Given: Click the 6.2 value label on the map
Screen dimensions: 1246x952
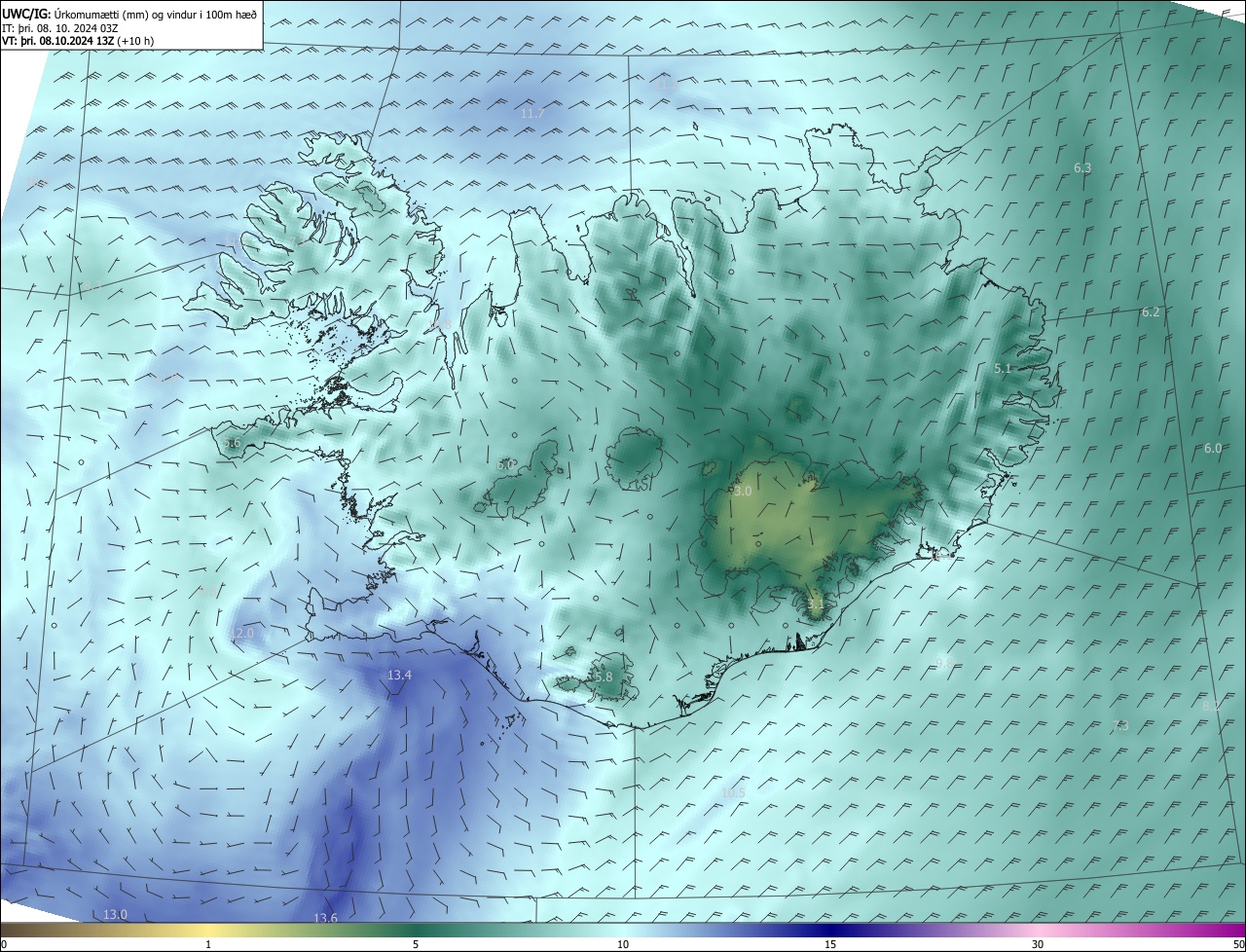Looking at the screenshot, I should click(x=1151, y=312).
